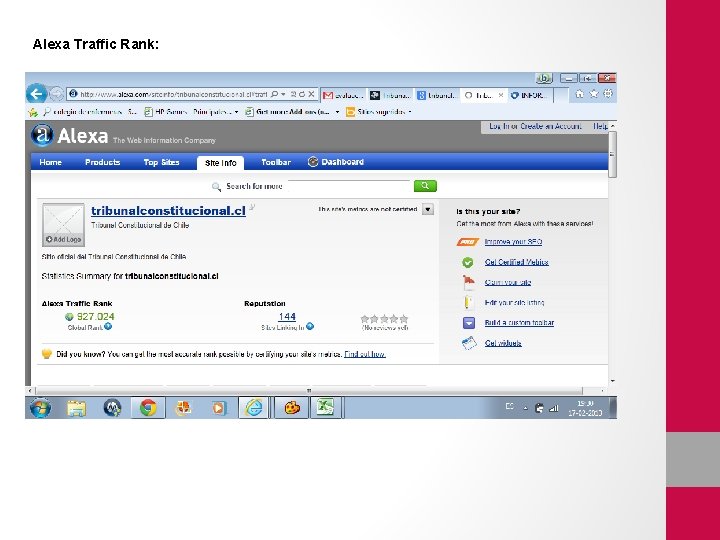Switch to the Google Tribunal browser tab
The width and height of the screenshot is (720, 540).
[x=437, y=96]
